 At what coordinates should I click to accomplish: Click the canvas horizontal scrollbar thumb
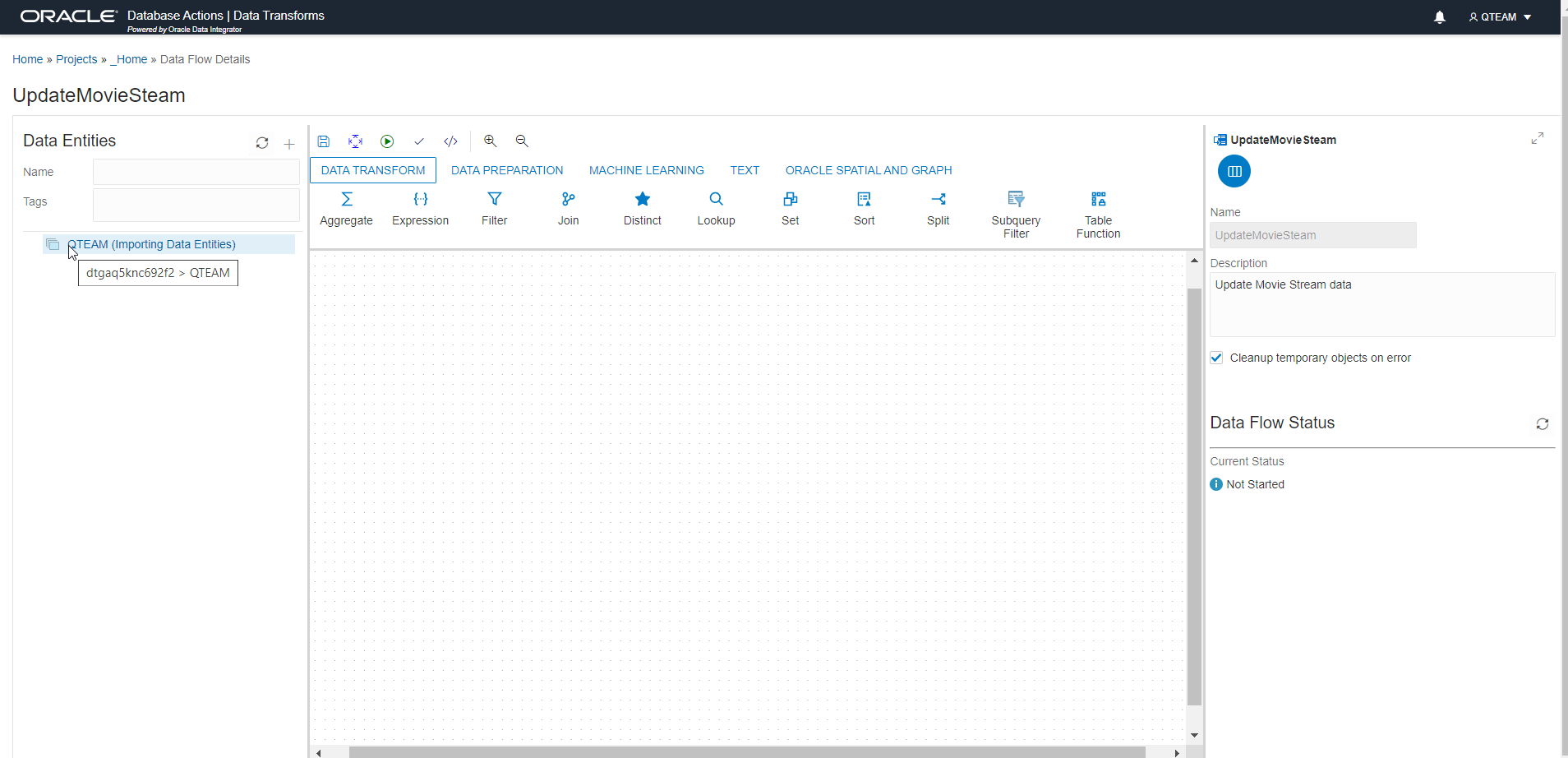pos(747,752)
